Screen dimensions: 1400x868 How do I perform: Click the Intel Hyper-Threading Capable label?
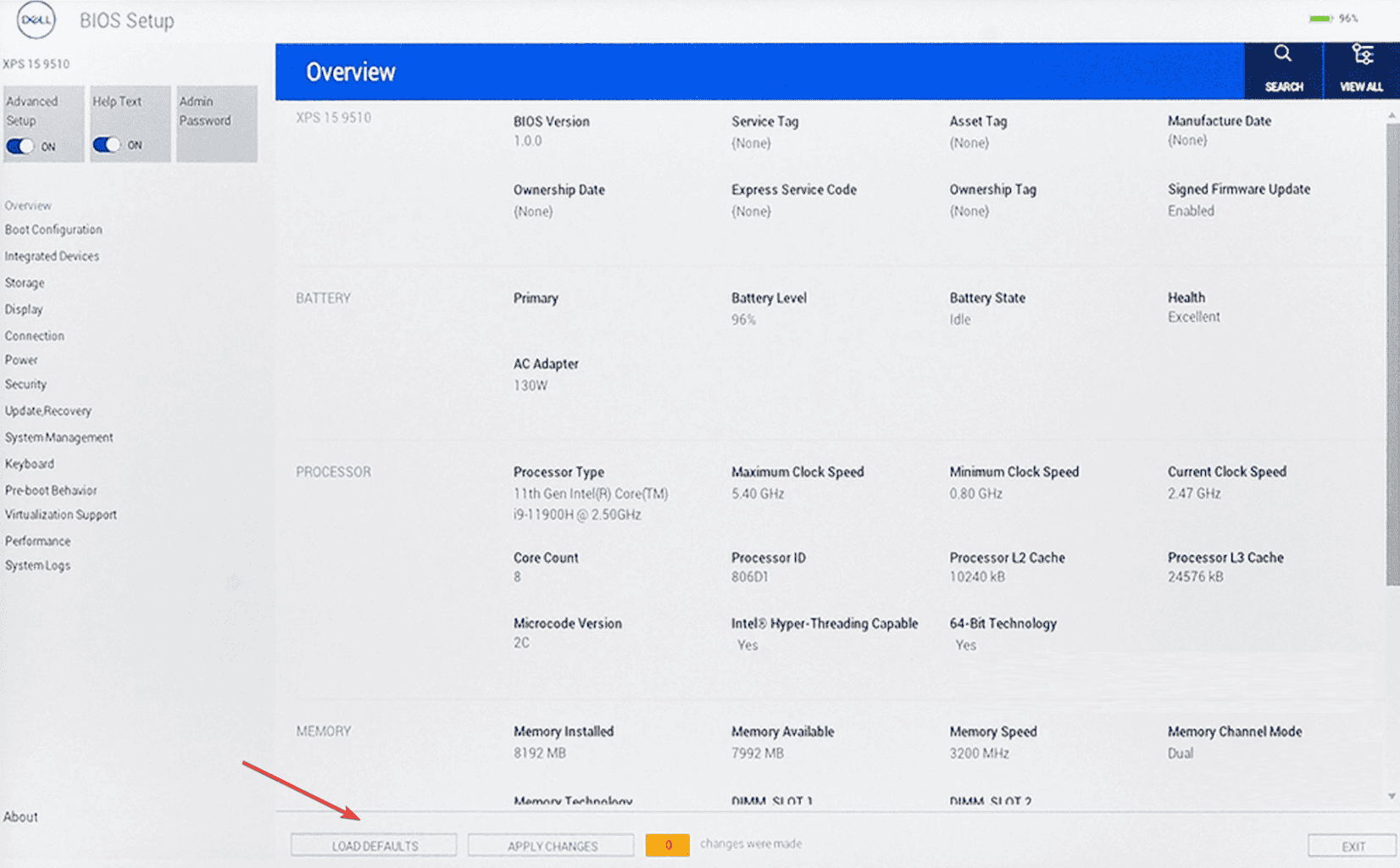point(825,624)
